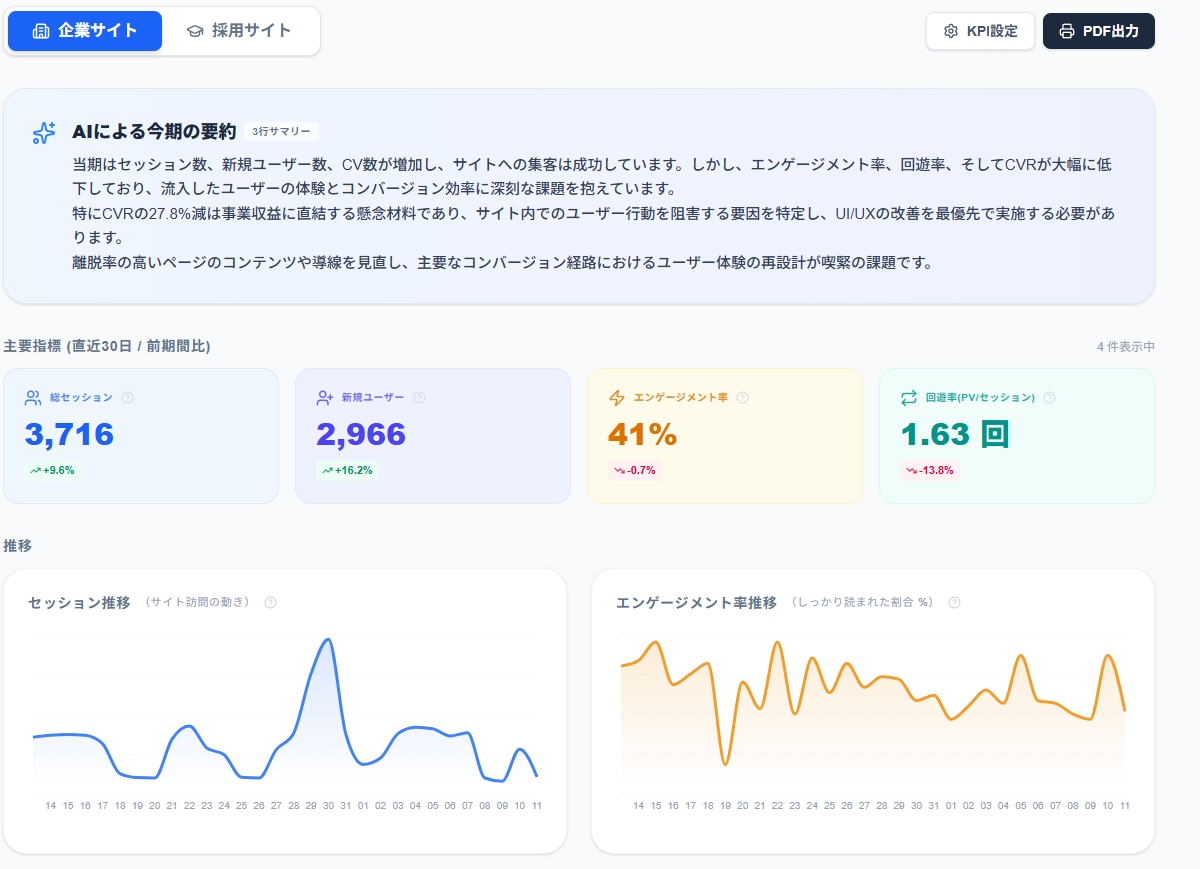Click the session chart peak at 30
1200x869 pixels.
(328, 640)
